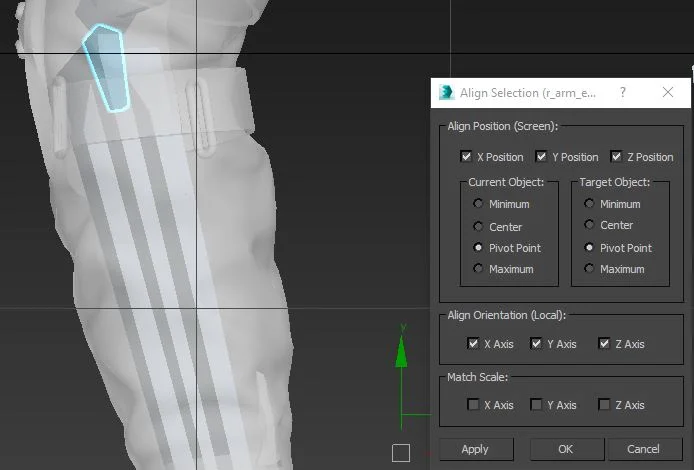Screen dimensions: 694x470
Task: Click the small square gizmo box in viewport
Action: (x=401, y=453)
